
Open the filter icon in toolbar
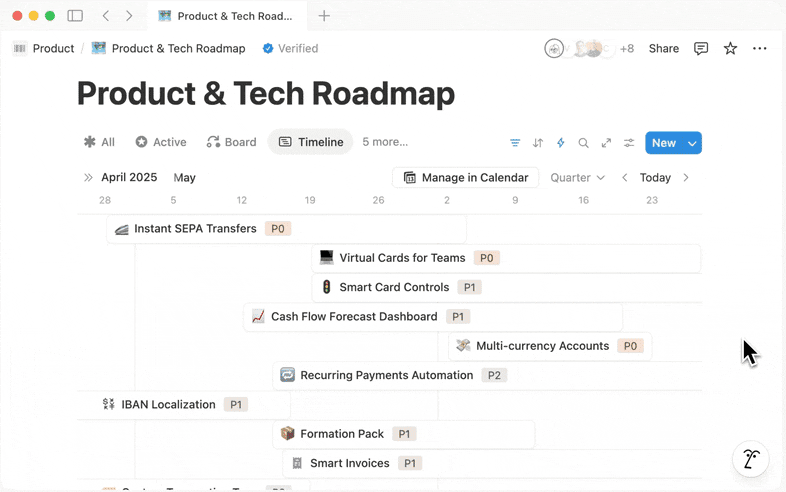(x=515, y=143)
